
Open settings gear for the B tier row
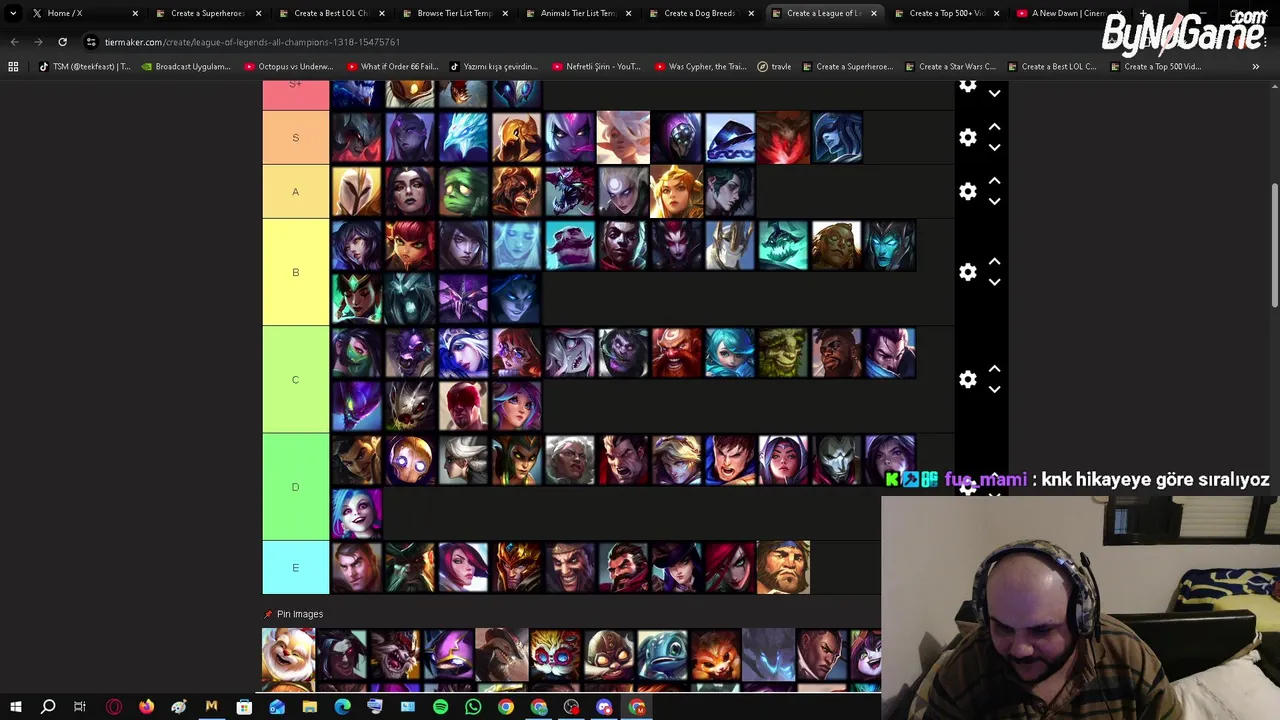coord(967,272)
